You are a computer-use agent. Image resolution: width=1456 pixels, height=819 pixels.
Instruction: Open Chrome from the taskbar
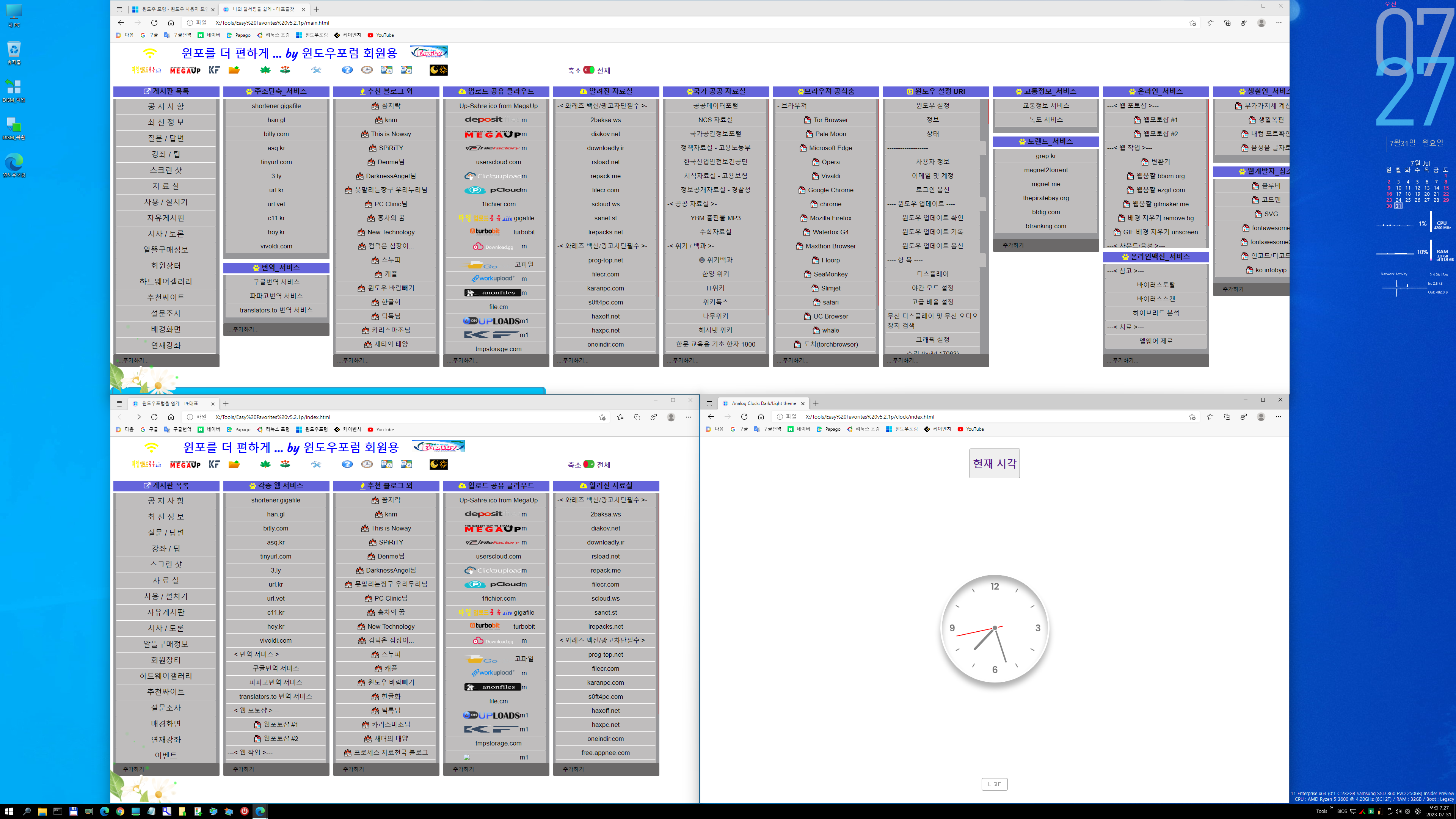[x=120, y=812]
